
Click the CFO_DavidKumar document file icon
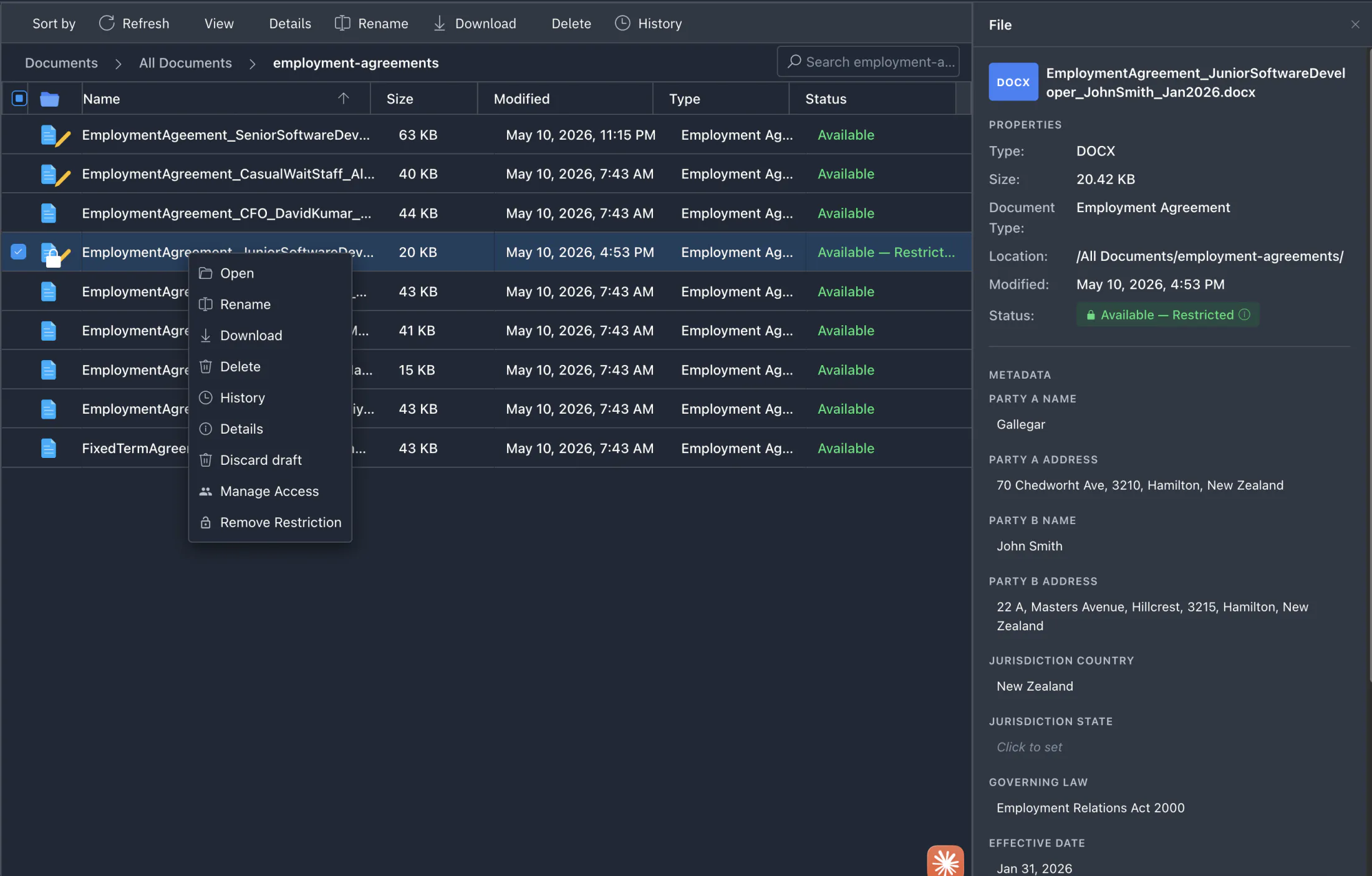pos(49,213)
